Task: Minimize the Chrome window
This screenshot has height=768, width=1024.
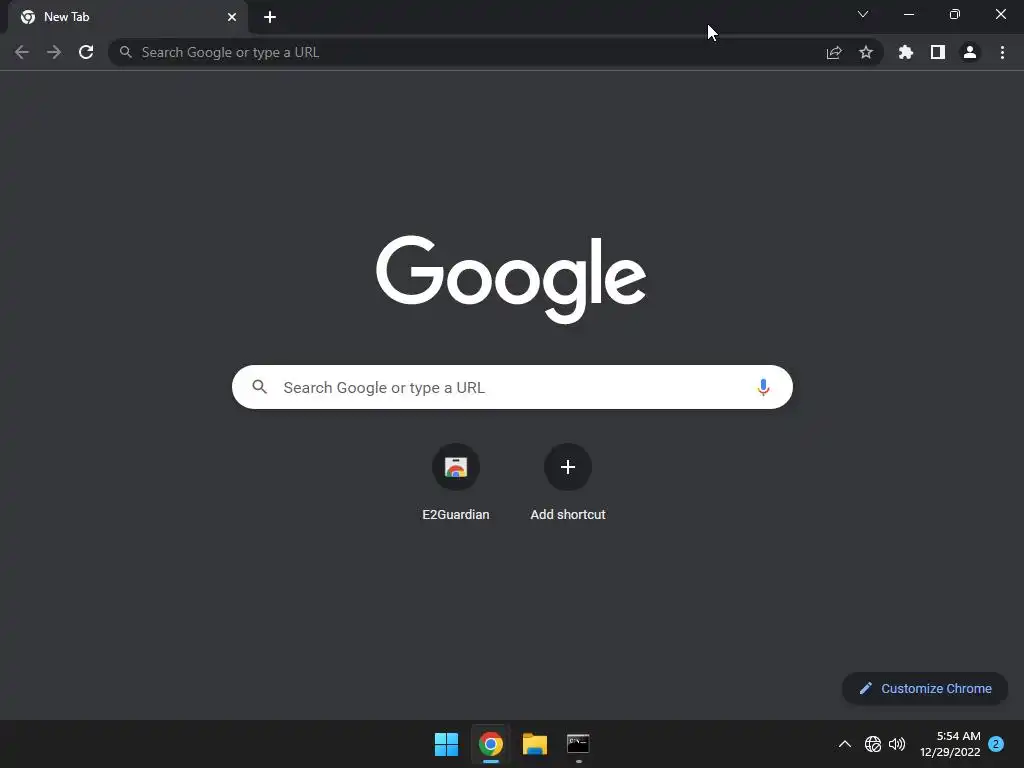Action: click(908, 14)
